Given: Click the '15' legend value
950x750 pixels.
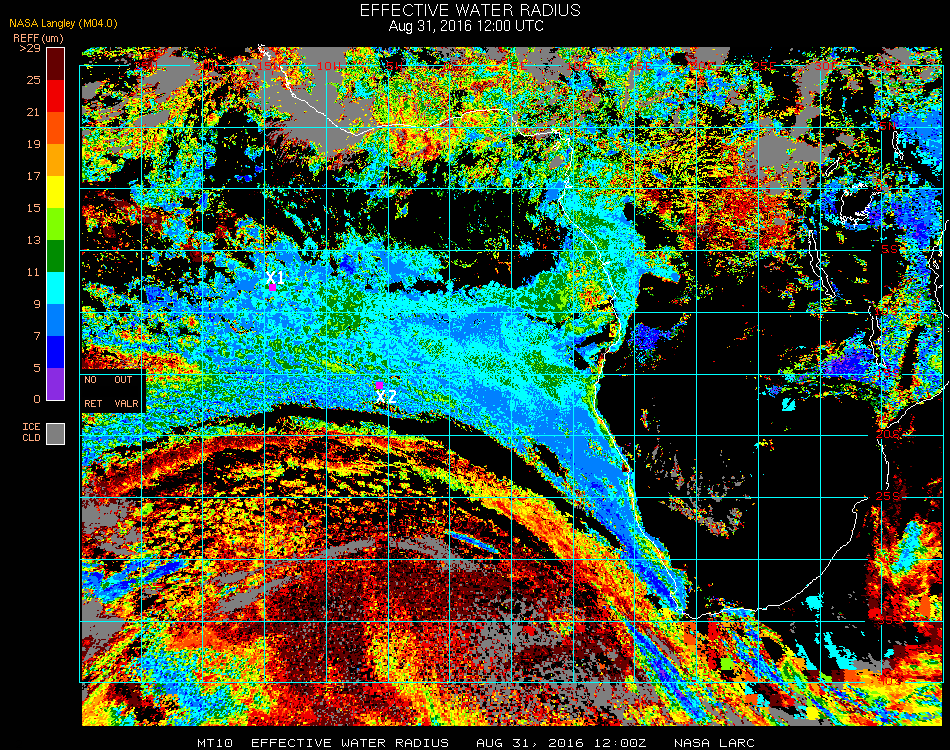Looking at the screenshot, I should [x=33, y=208].
